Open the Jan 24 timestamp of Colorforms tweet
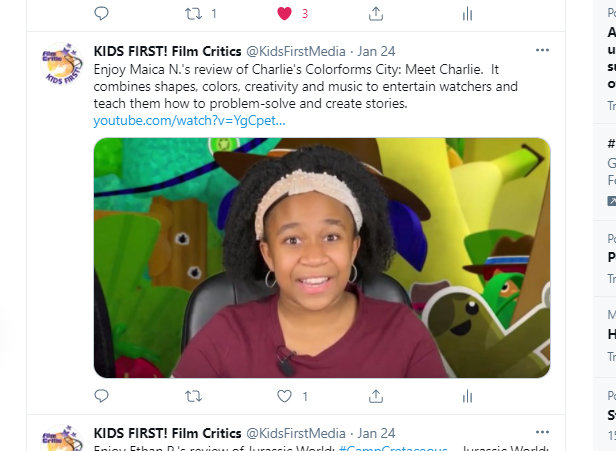 click(376, 51)
